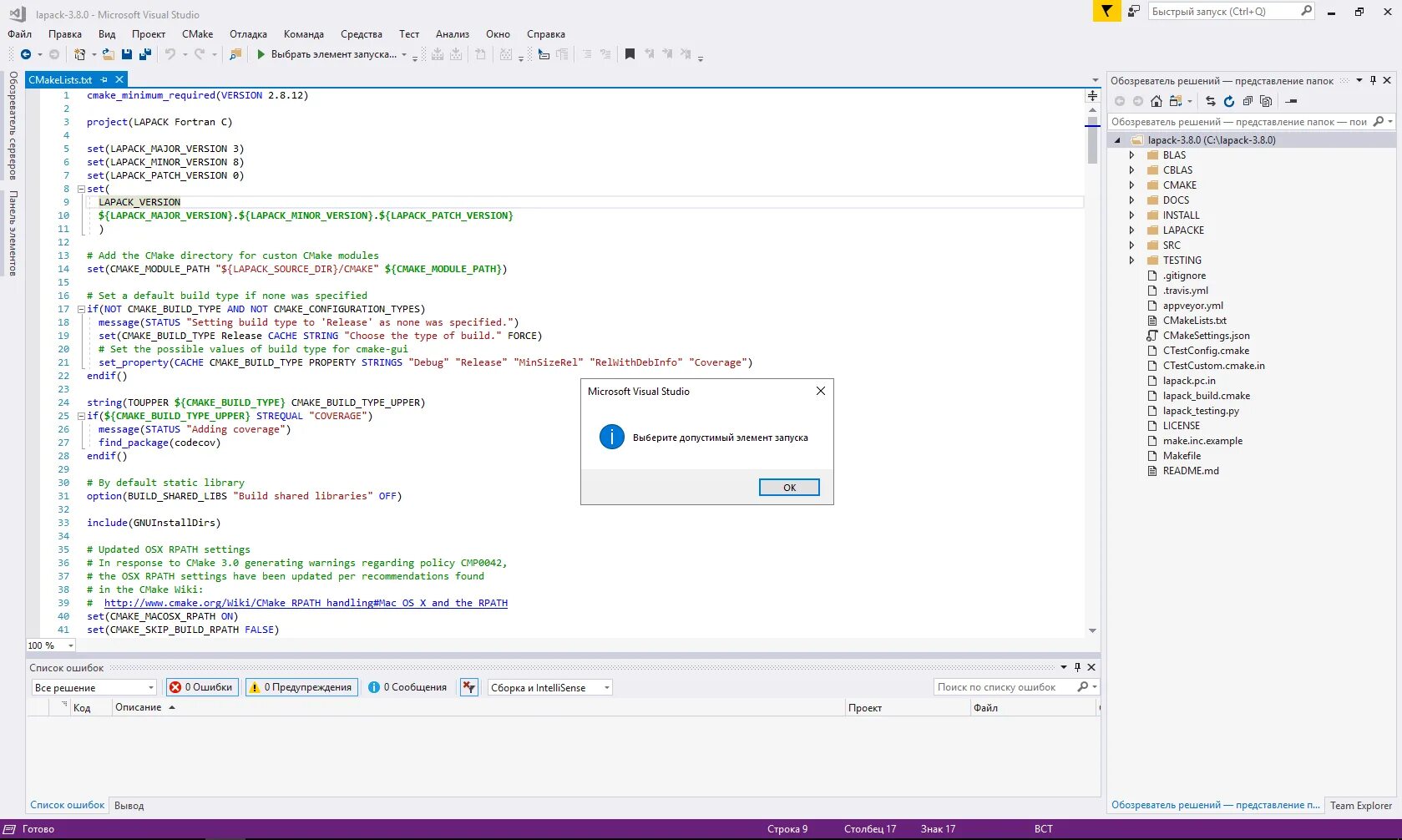Select CMakeSettings.json in the tree
Image resolution: width=1402 pixels, height=840 pixels.
pyautogui.click(x=1206, y=336)
